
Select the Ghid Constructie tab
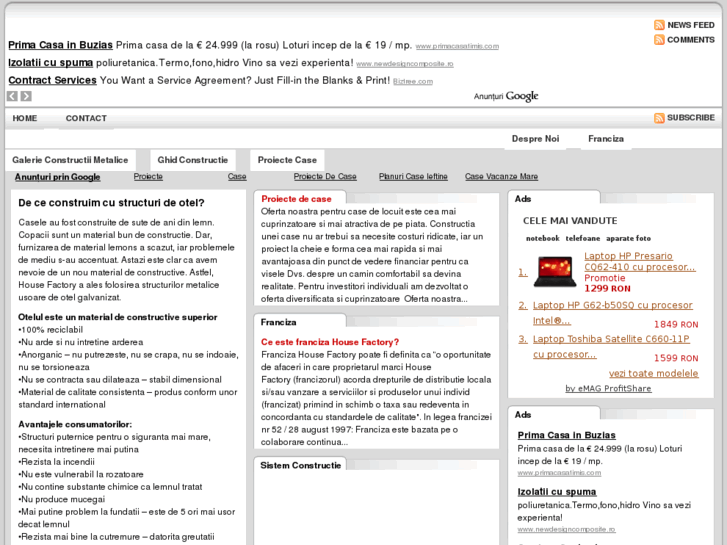192,160
